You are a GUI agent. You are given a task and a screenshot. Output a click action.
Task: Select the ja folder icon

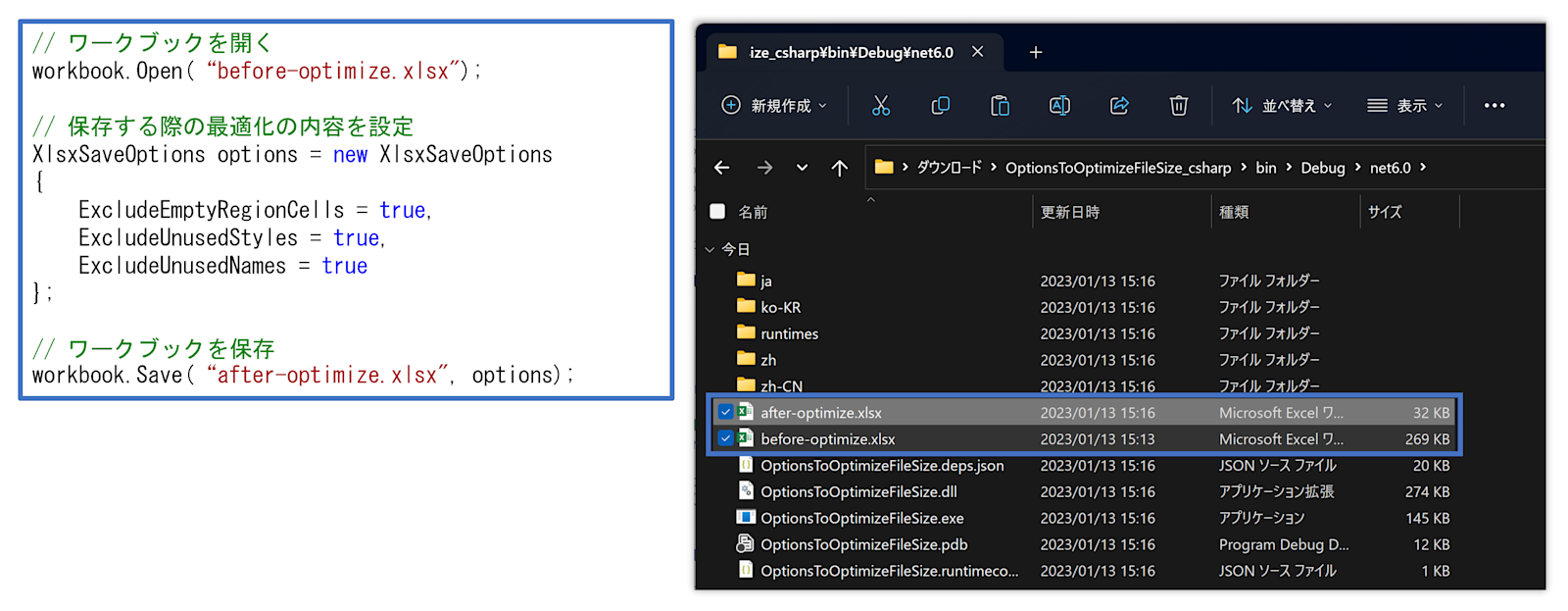746,280
